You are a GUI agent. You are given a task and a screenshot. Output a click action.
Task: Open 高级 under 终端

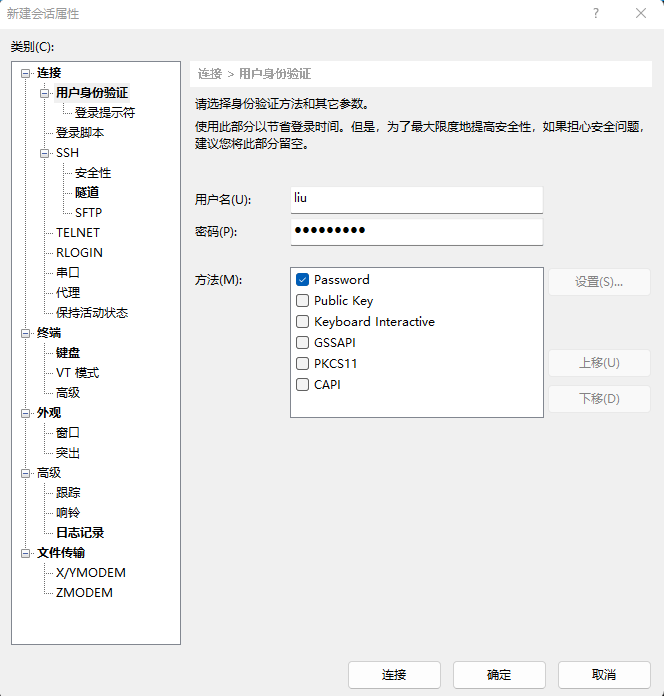pyautogui.click(x=68, y=393)
